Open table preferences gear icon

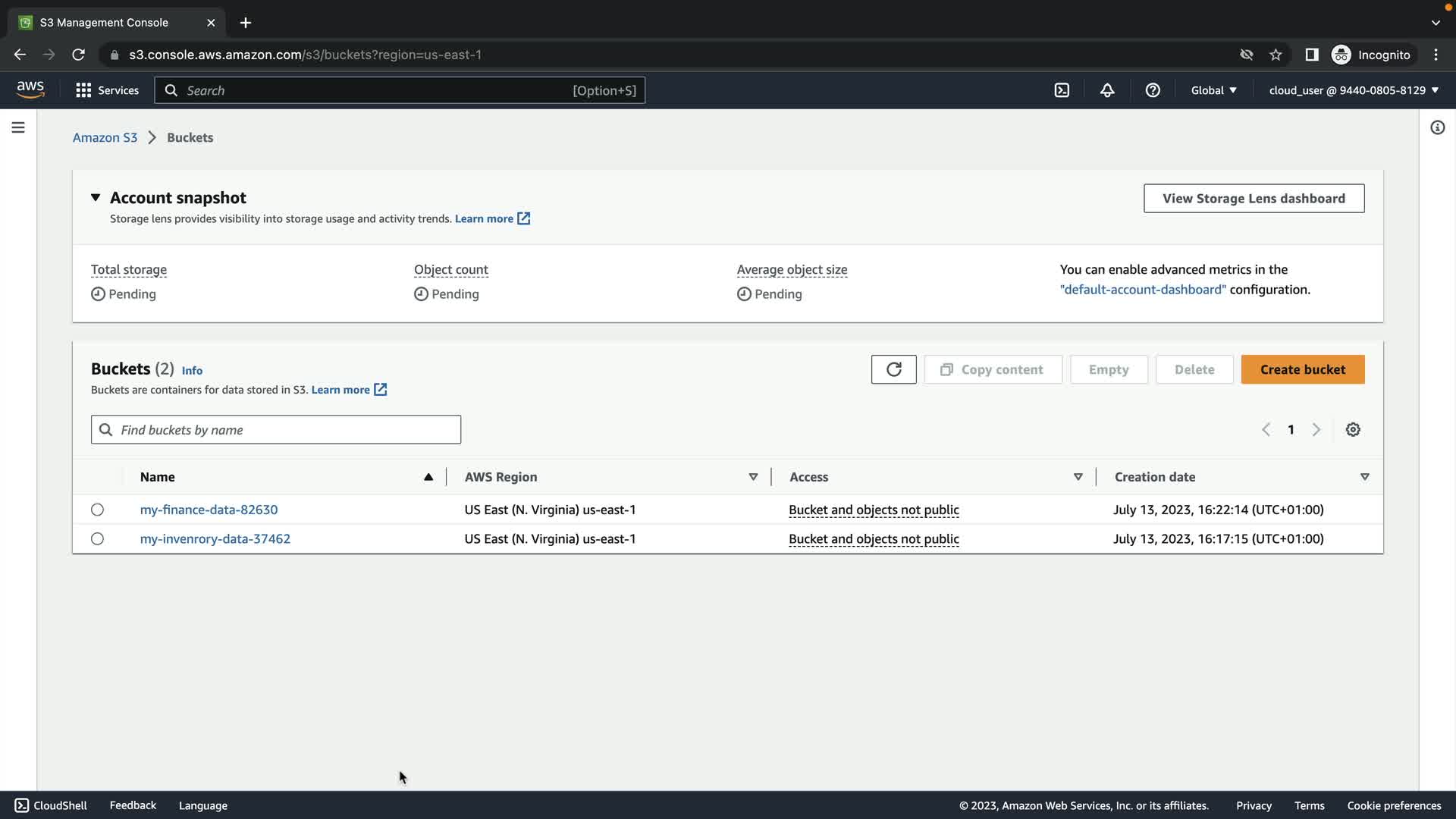click(1353, 430)
